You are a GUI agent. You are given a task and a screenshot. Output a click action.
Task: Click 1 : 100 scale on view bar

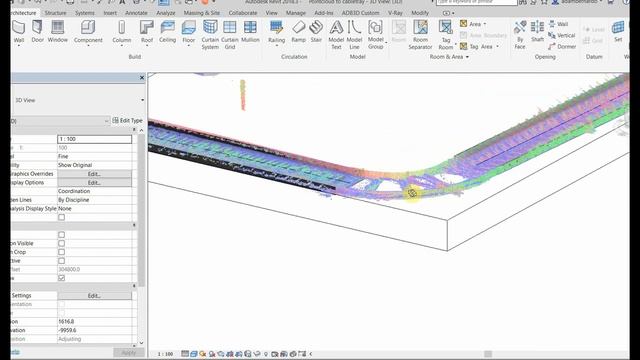coord(165,354)
